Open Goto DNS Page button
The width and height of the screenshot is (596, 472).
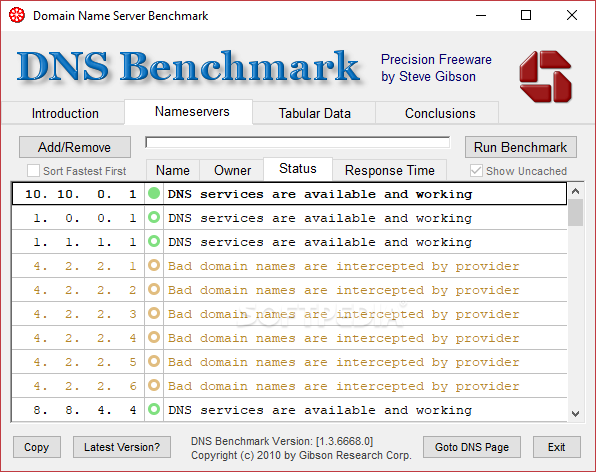[472, 447]
